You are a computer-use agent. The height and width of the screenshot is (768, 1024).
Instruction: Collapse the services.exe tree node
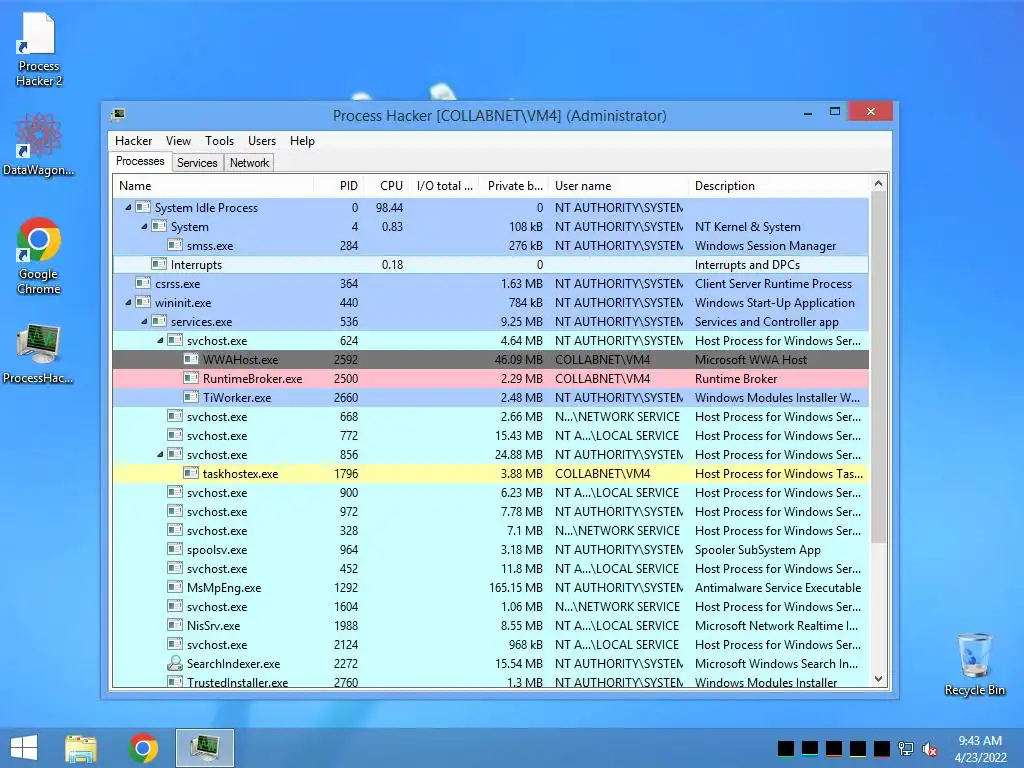pos(144,321)
